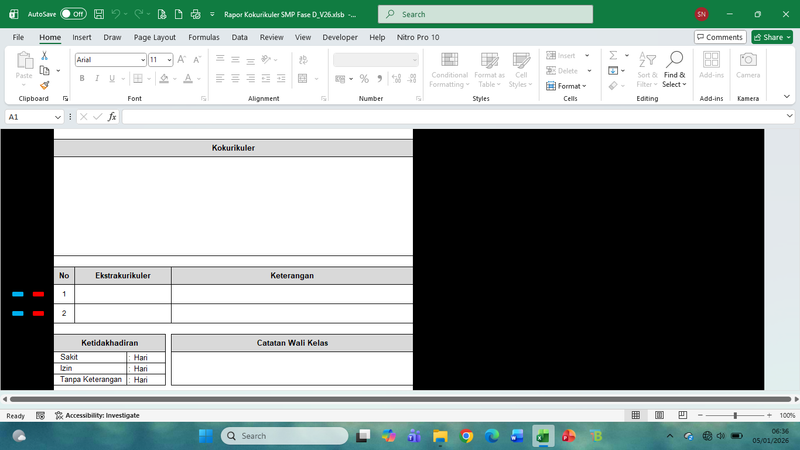The height and width of the screenshot is (450, 800).
Task: Switch to Page Layout view icon
Action: point(659,415)
